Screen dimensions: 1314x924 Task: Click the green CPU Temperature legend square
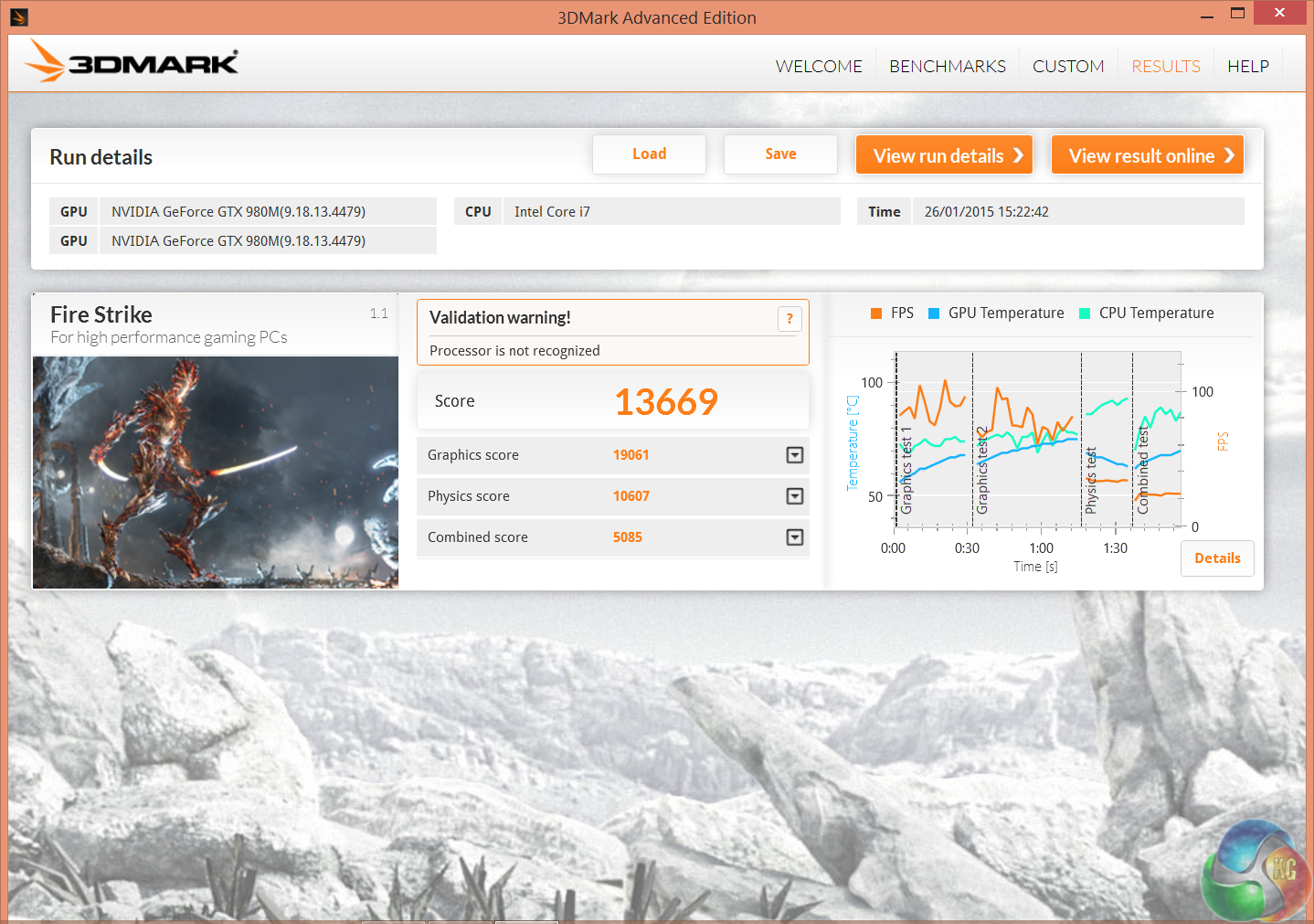pyautogui.click(x=1085, y=313)
